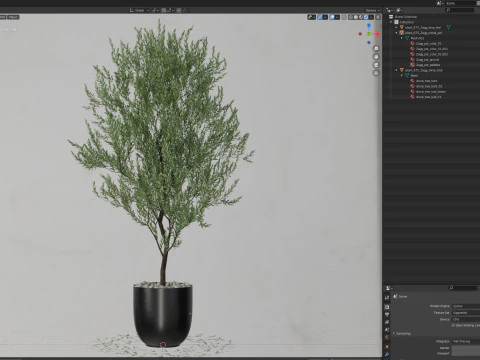Collapse the Mesh.001 expander in outliner
480x360 pixels.
[x=402, y=38]
